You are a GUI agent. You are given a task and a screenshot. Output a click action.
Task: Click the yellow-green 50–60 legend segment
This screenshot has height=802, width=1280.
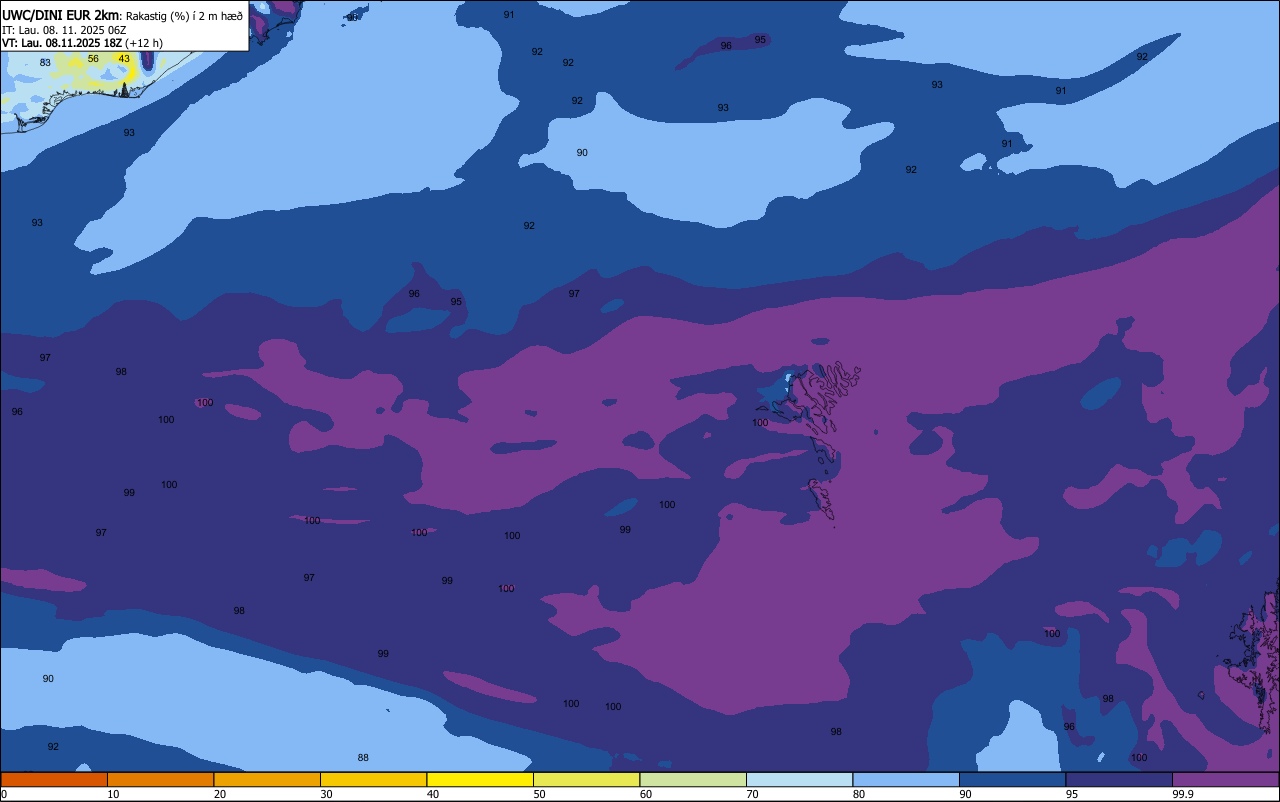pyautogui.click(x=586, y=779)
